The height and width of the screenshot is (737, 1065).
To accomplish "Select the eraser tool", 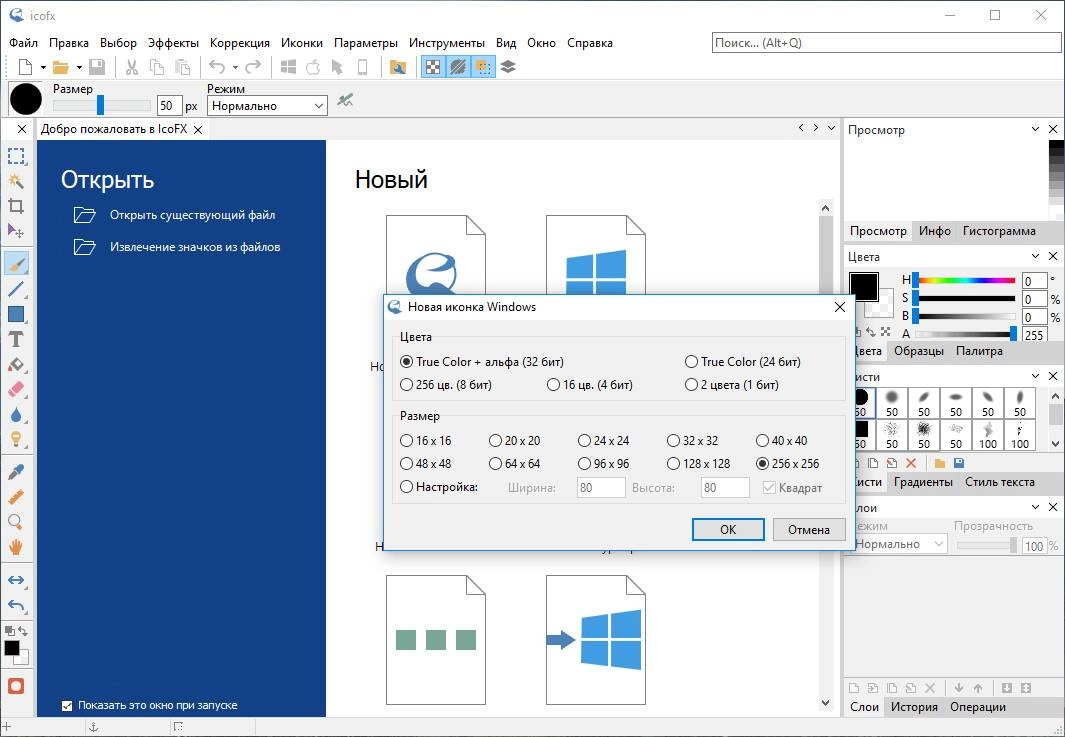I will coord(16,389).
